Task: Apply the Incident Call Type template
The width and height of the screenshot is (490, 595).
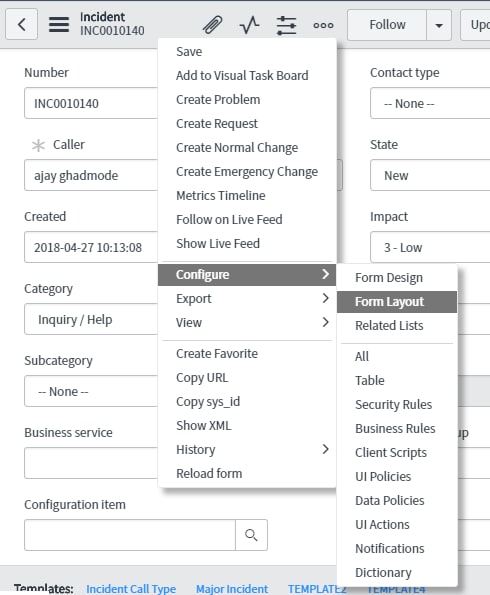Action: point(131,589)
